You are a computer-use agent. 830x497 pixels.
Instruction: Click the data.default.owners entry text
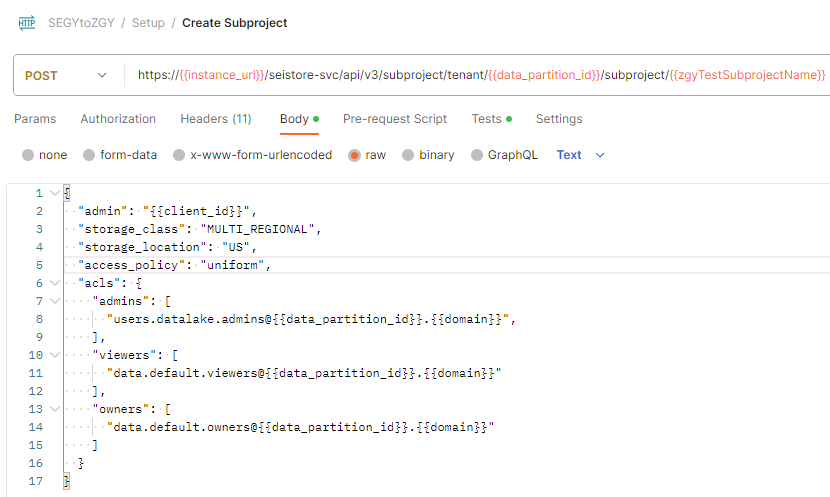click(301, 427)
